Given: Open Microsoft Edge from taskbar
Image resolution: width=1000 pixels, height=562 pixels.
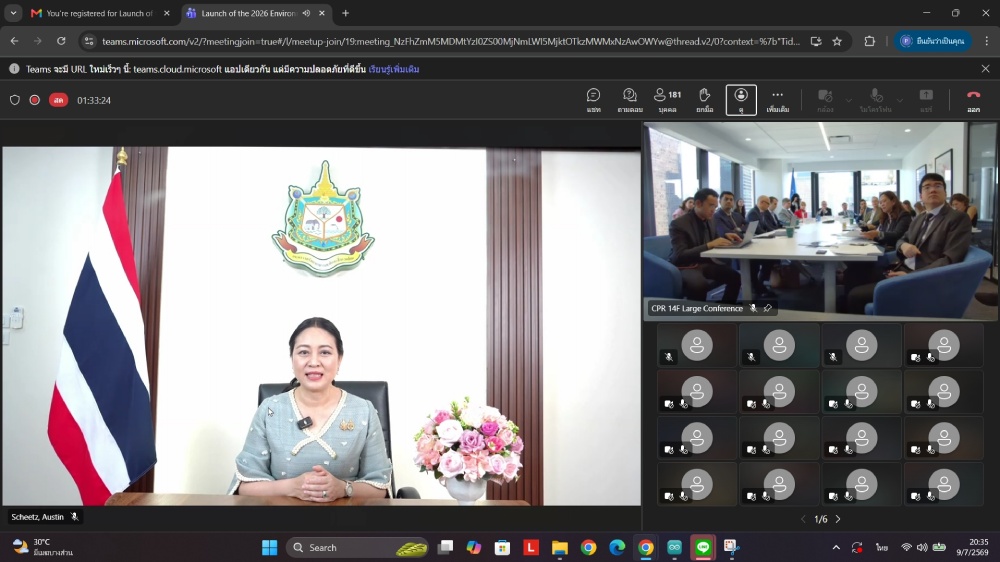Looking at the screenshot, I should point(617,547).
